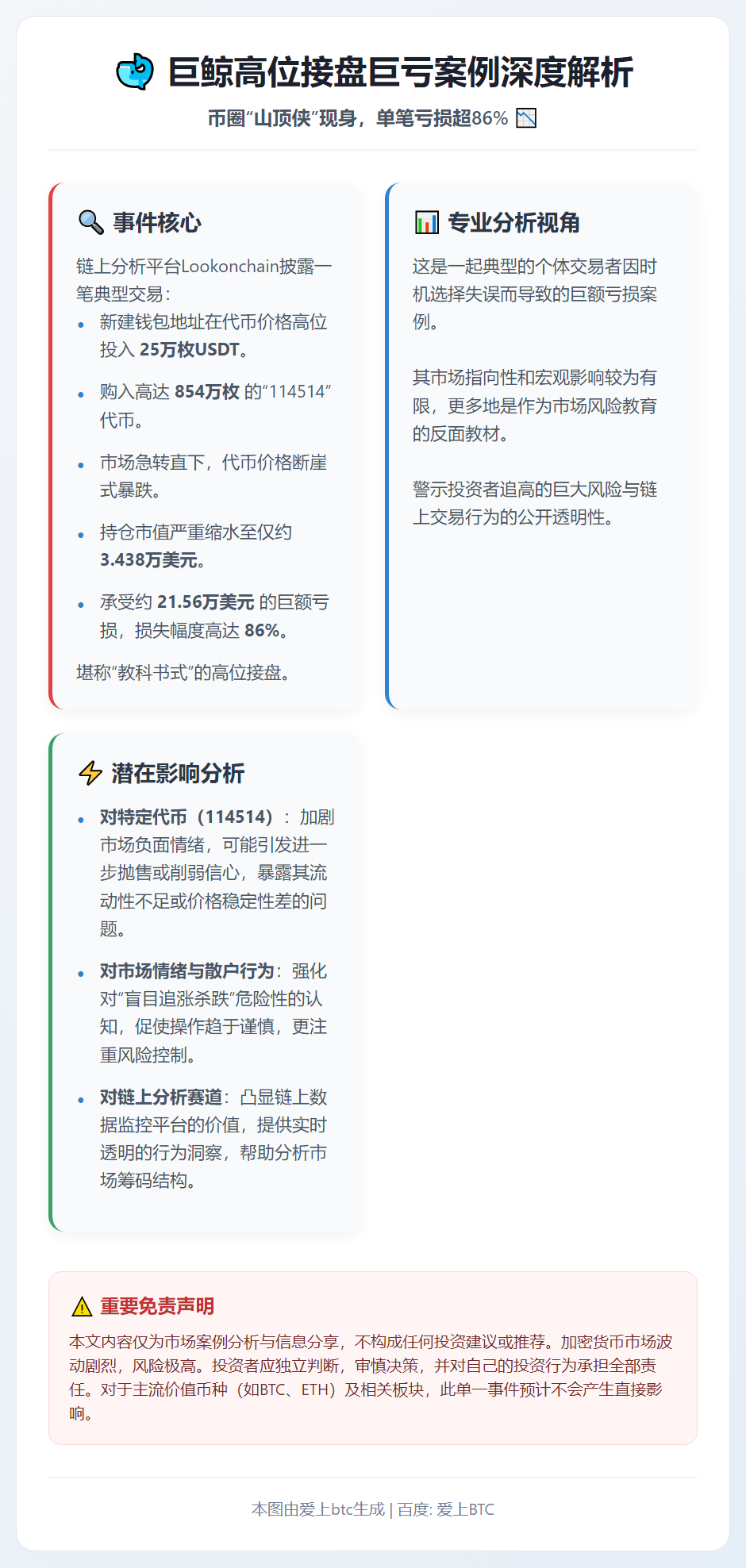
Task: Click the bold value 3.438万美元
Action: 148,560
